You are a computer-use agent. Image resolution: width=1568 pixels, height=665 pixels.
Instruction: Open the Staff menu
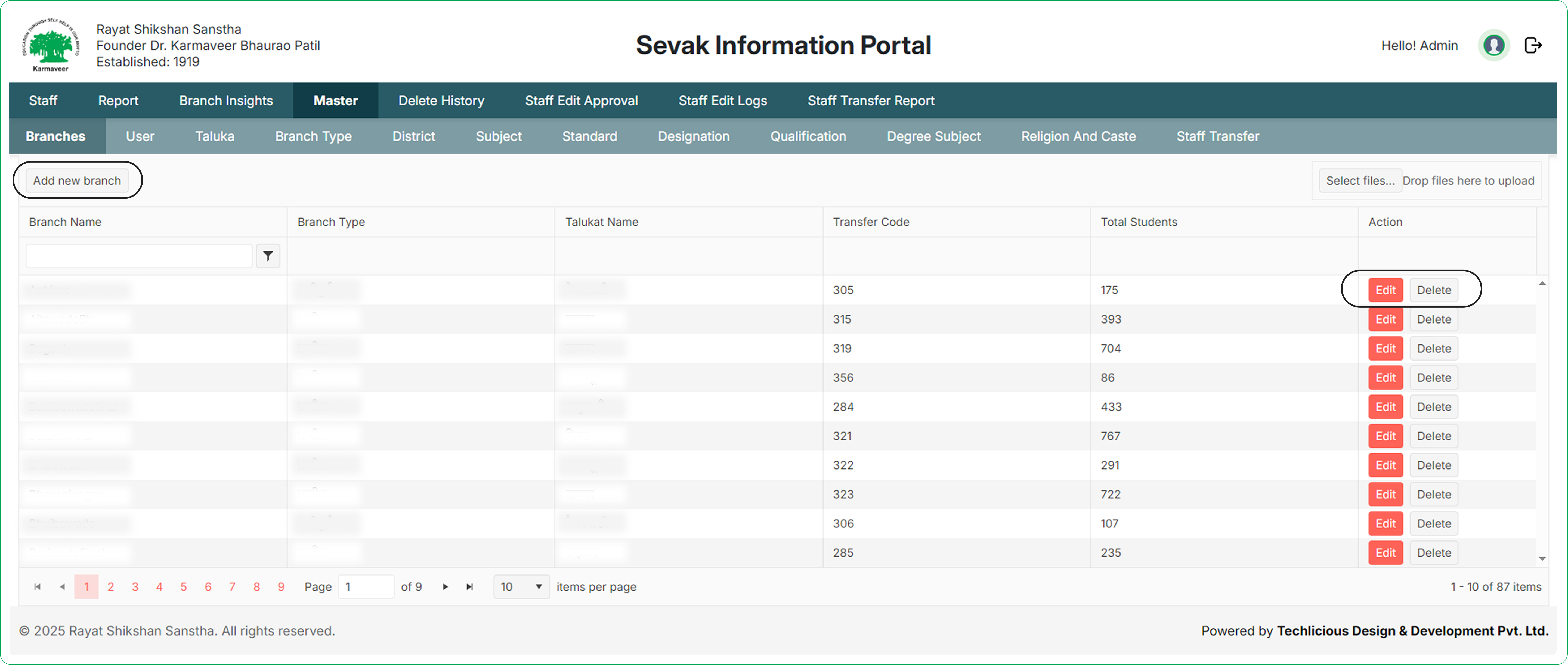tap(43, 100)
